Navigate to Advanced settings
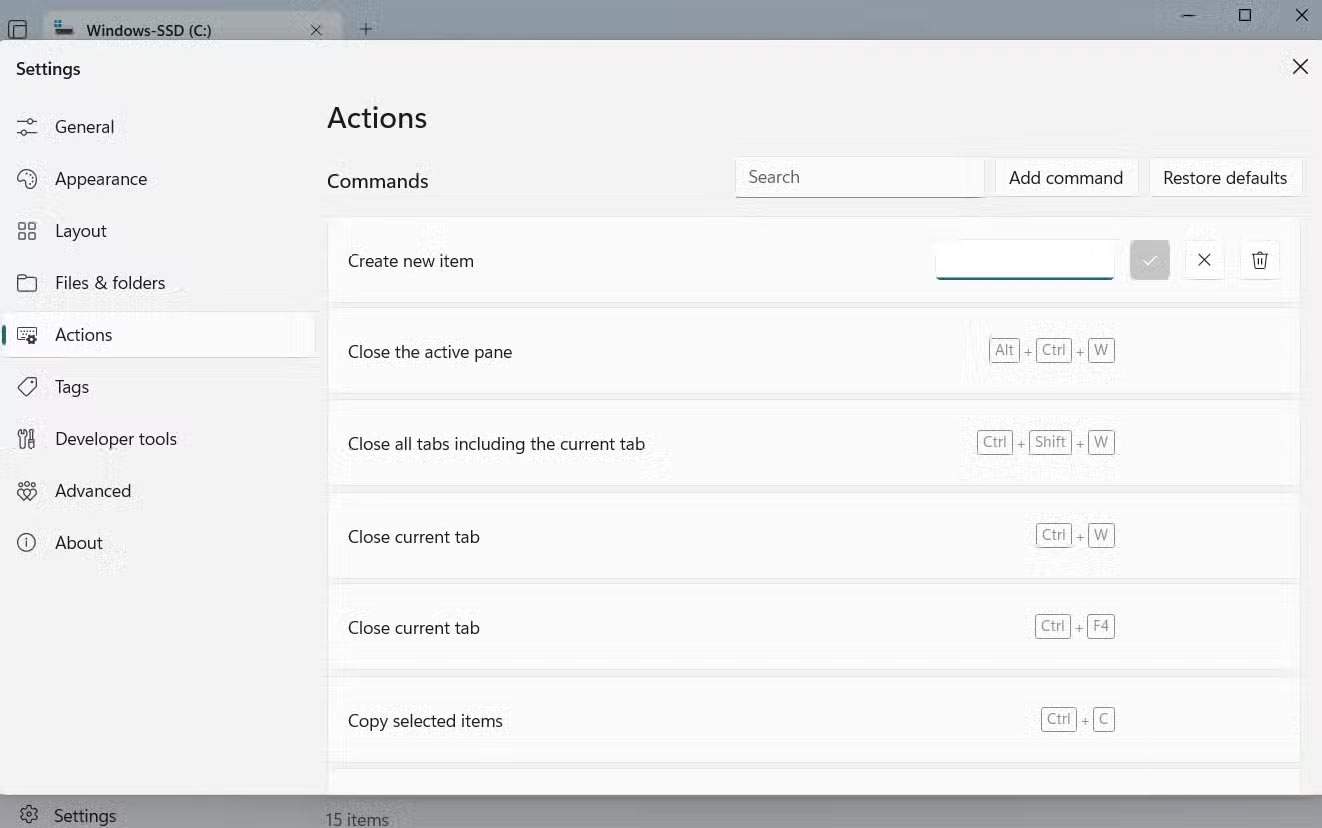Viewport: 1322px width, 828px height. click(92, 491)
